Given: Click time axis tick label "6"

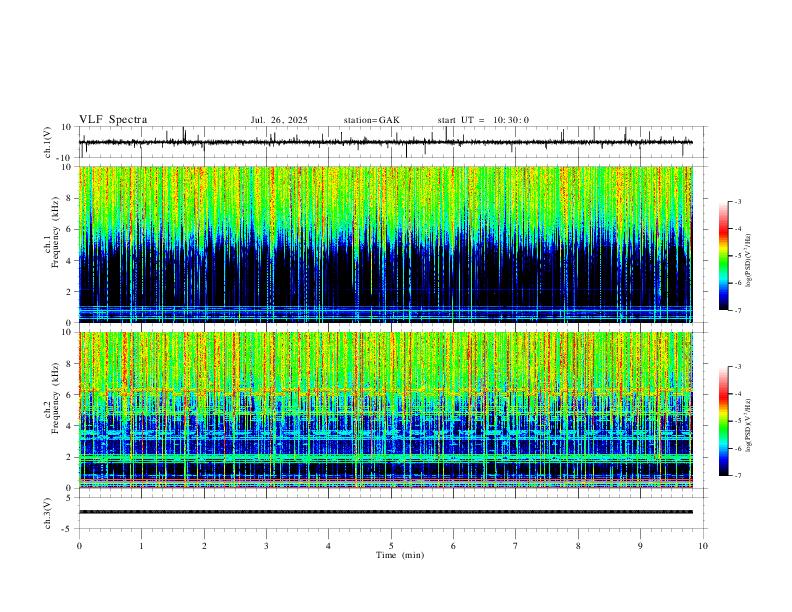Looking at the screenshot, I should point(453,546).
